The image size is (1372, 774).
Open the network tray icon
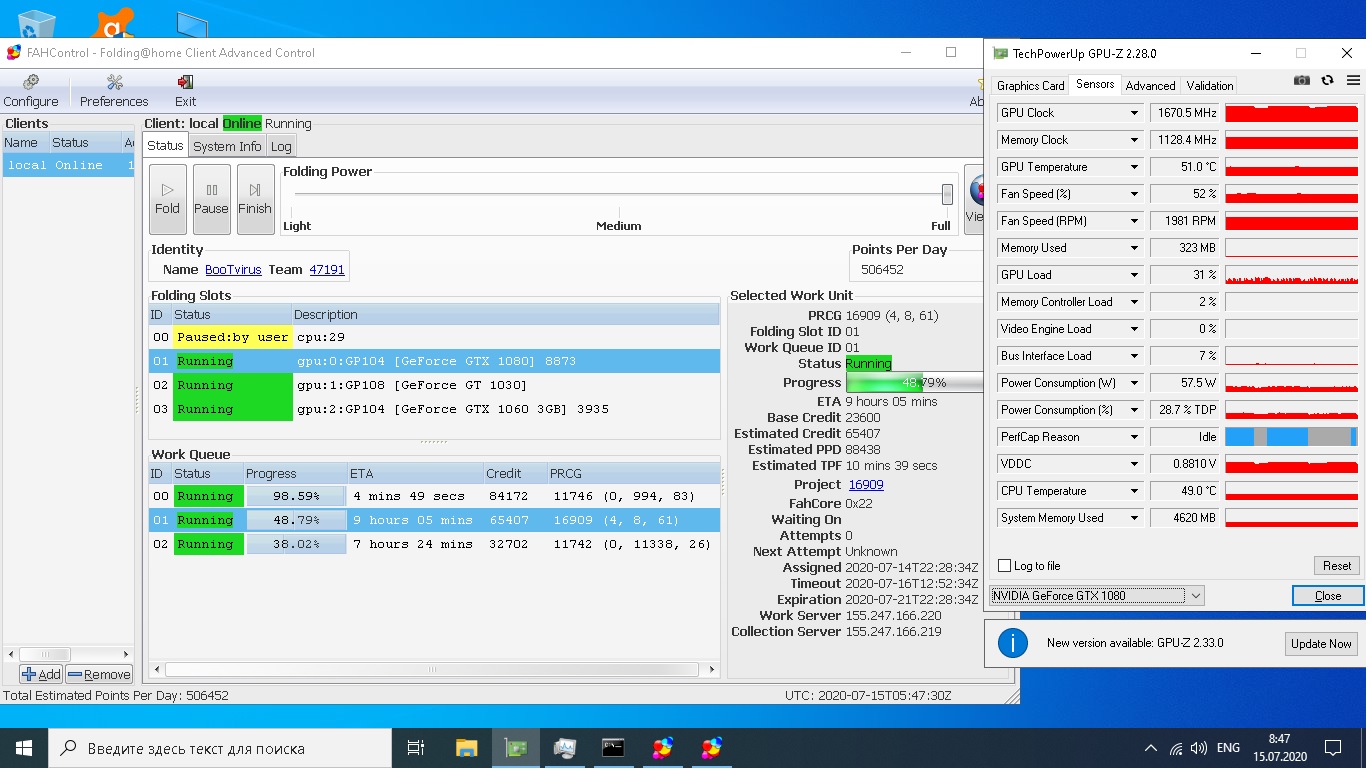pyautogui.click(x=1175, y=748)
